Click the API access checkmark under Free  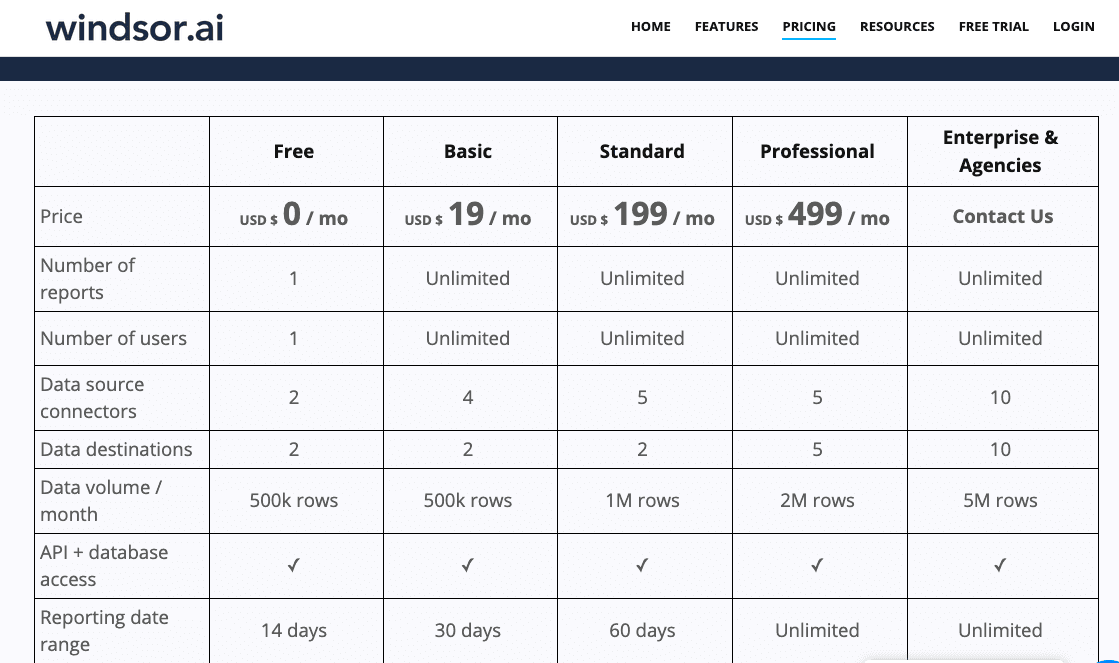point(293,565)
